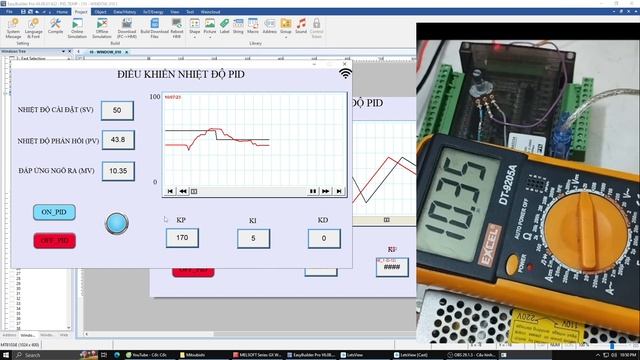This screenshot has width=640, height=360.
Task: Switch to Home ribbon tab
Action: [x=62, y=12]
